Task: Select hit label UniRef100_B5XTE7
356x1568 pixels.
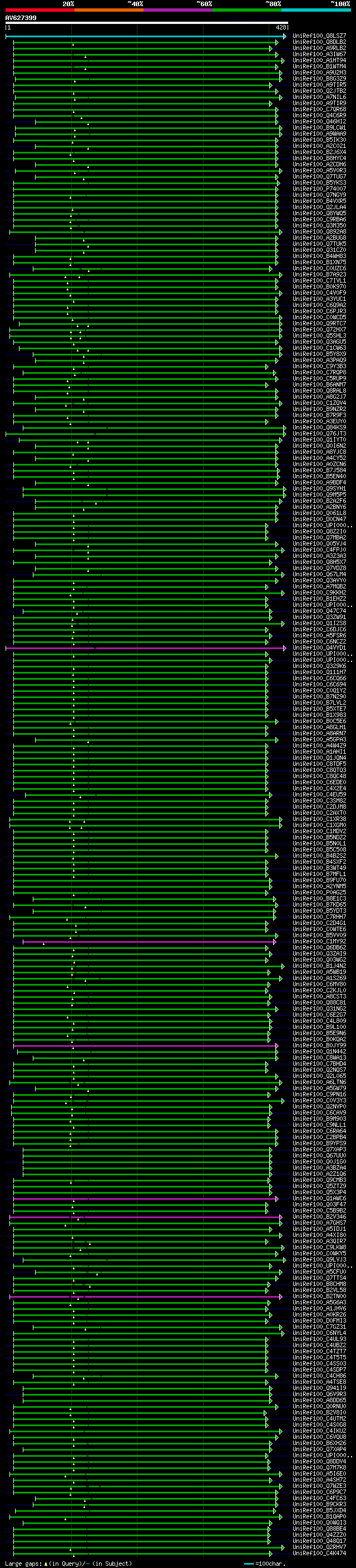Action: 319,709
